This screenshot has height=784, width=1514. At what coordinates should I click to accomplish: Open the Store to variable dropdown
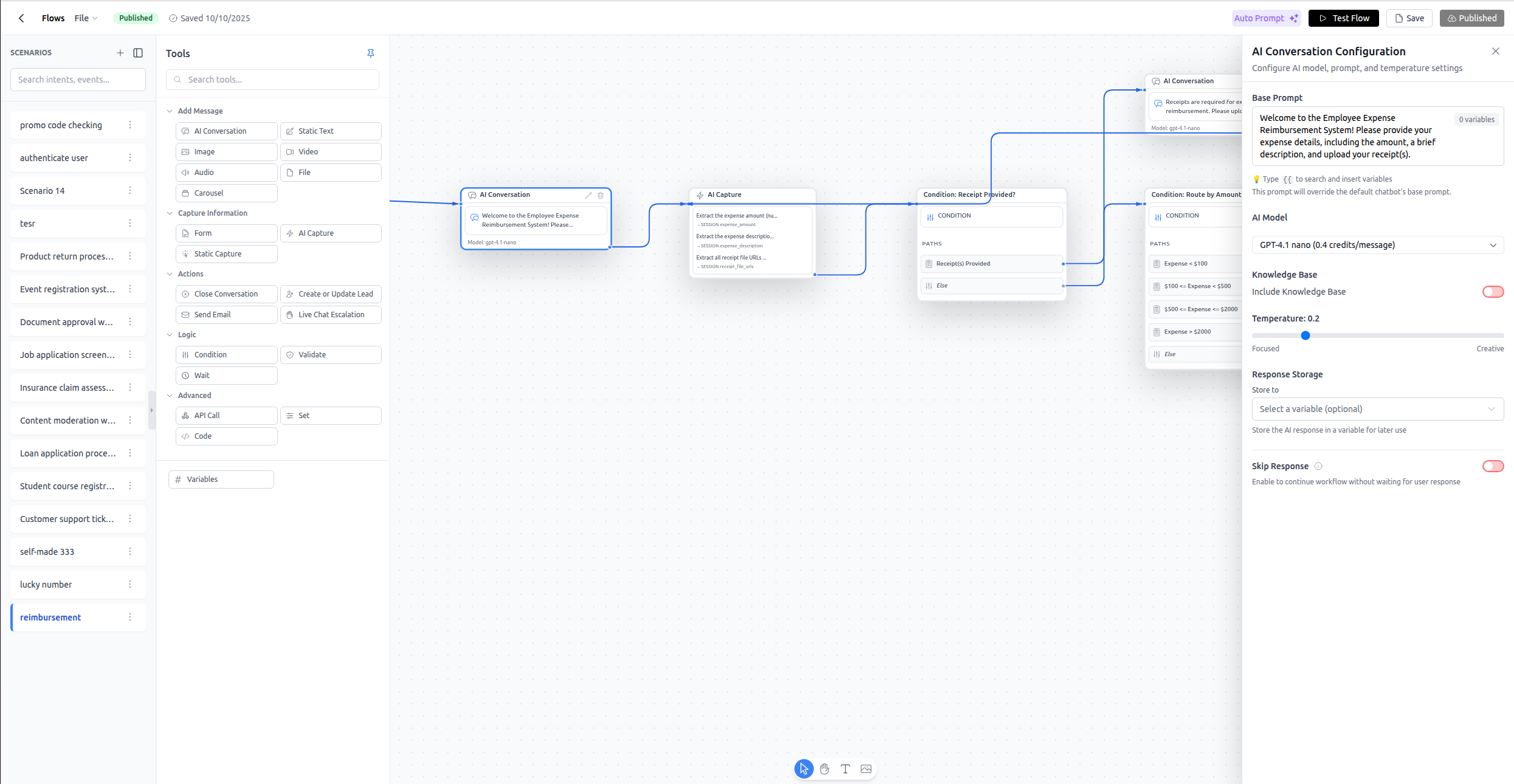1377,409
